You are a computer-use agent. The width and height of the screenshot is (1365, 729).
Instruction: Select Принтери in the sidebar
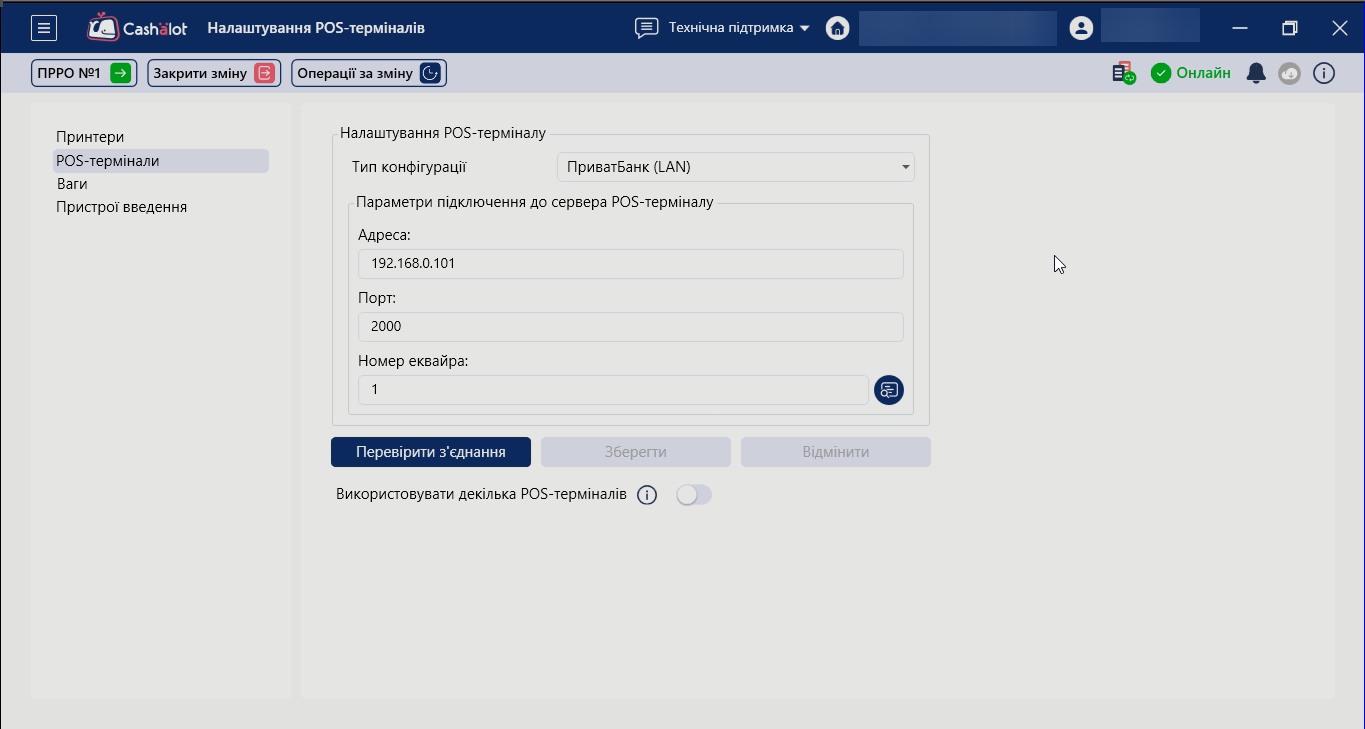[90, 137]
